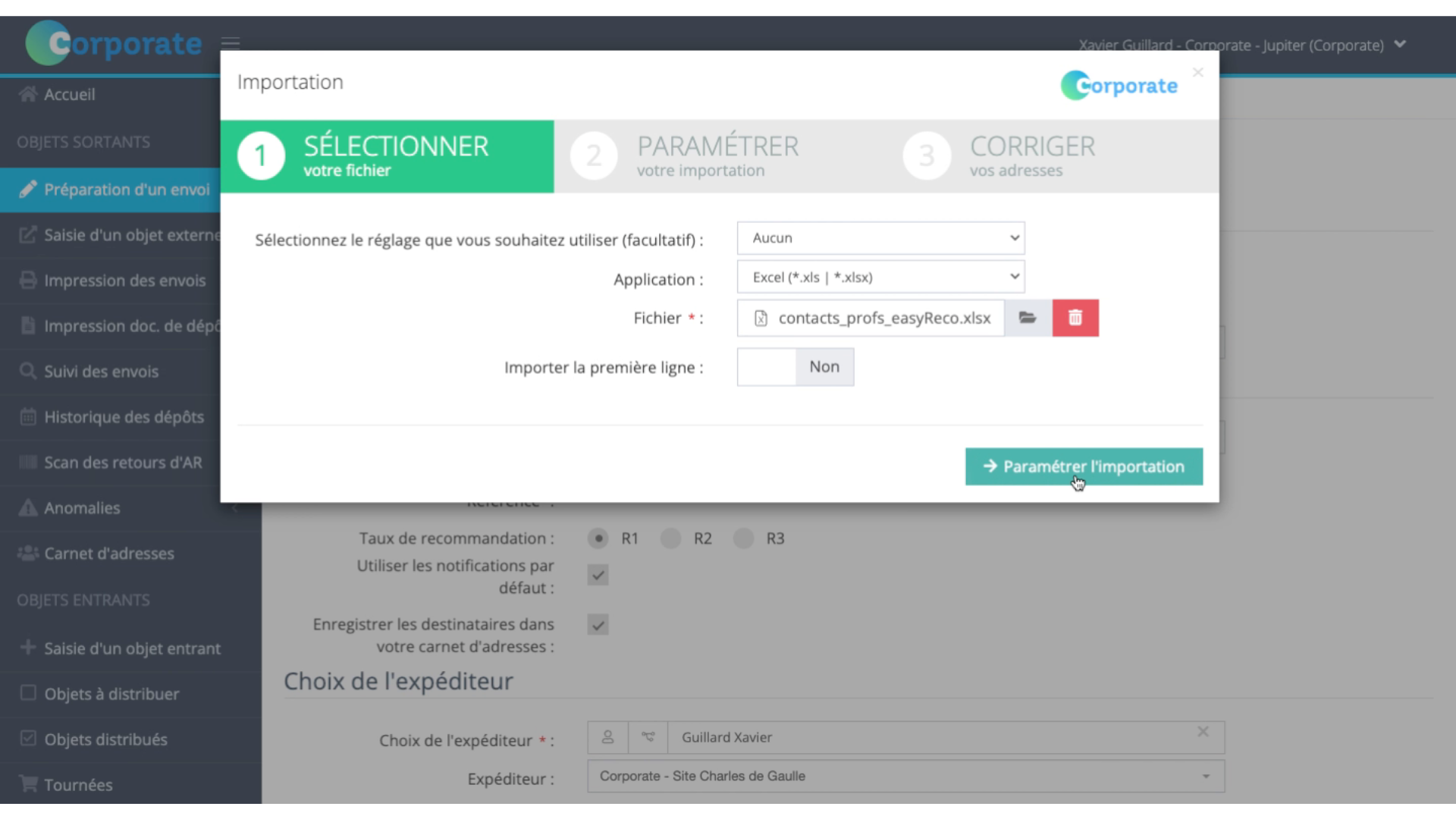Open Saisie d'un objet entrant
This screenshot has width=1456, height=819.
click(x=130, y=648)
